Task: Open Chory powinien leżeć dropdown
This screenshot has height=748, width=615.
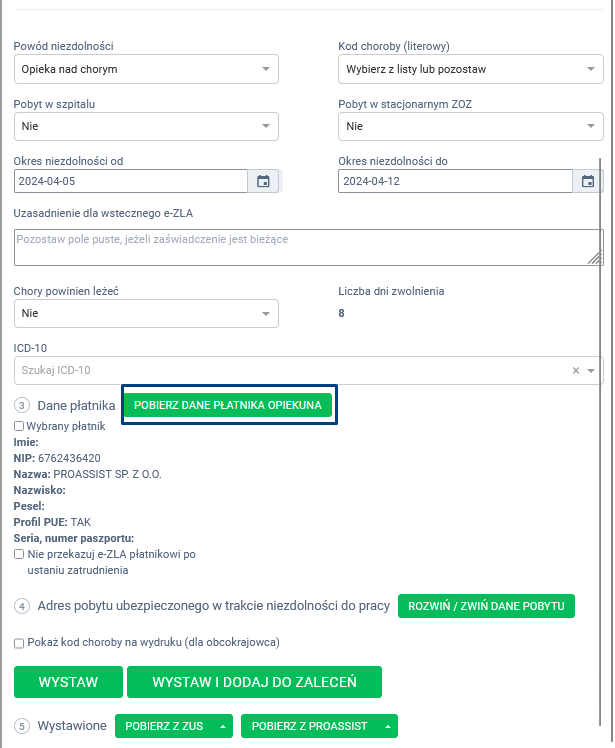Action: coord(146,313)
